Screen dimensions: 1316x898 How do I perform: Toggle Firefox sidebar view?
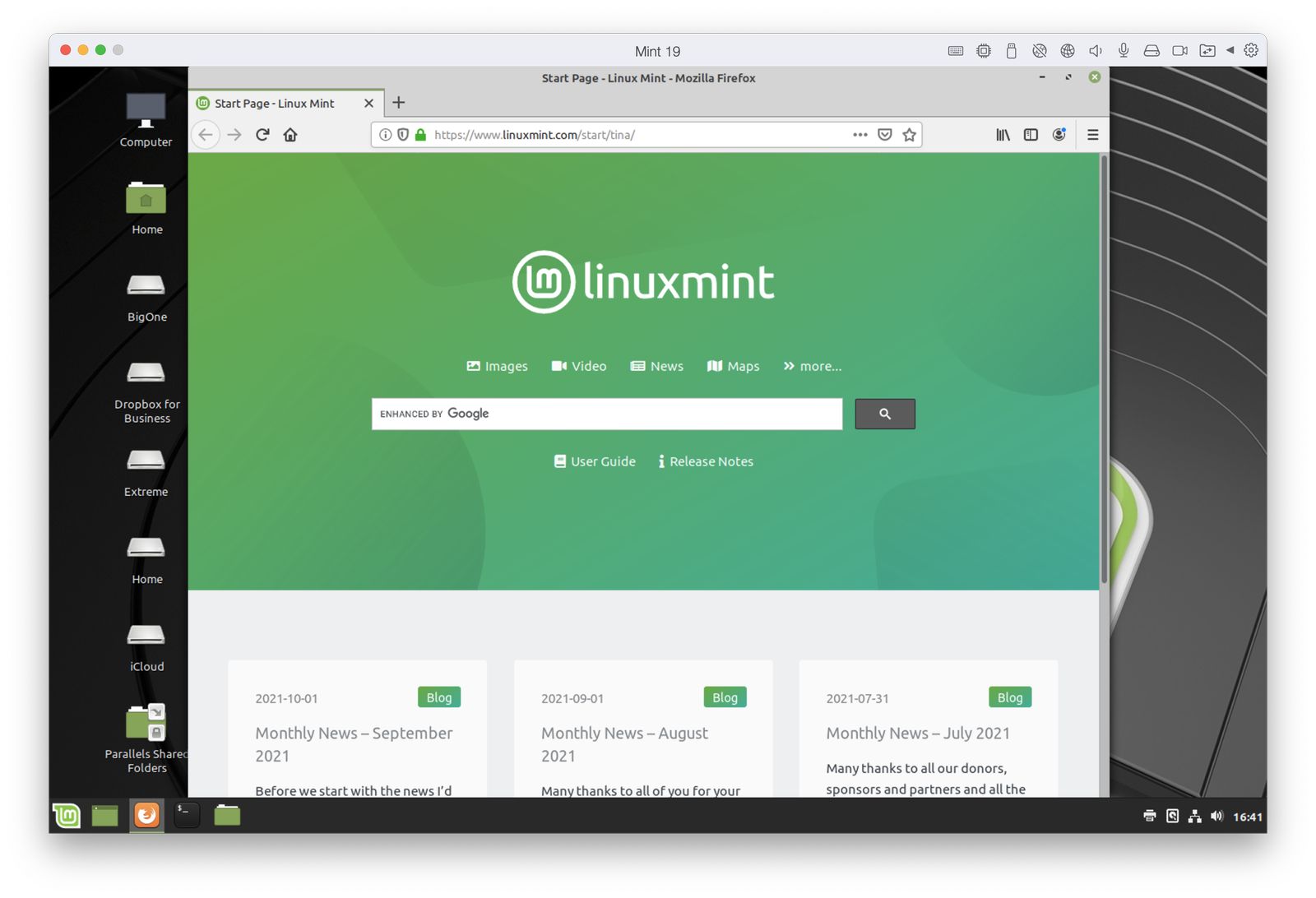1031,135
